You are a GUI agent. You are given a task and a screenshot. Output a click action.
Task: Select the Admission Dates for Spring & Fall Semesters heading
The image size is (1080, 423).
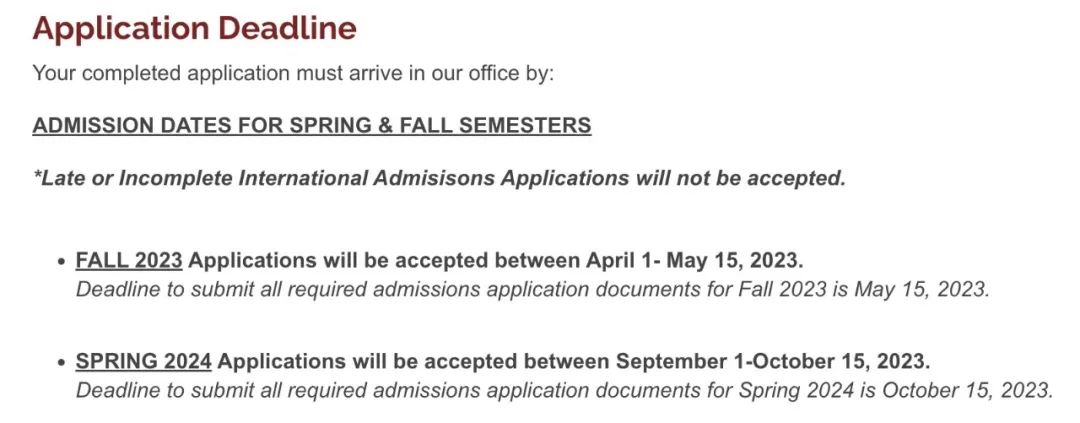tap(312, 125)
